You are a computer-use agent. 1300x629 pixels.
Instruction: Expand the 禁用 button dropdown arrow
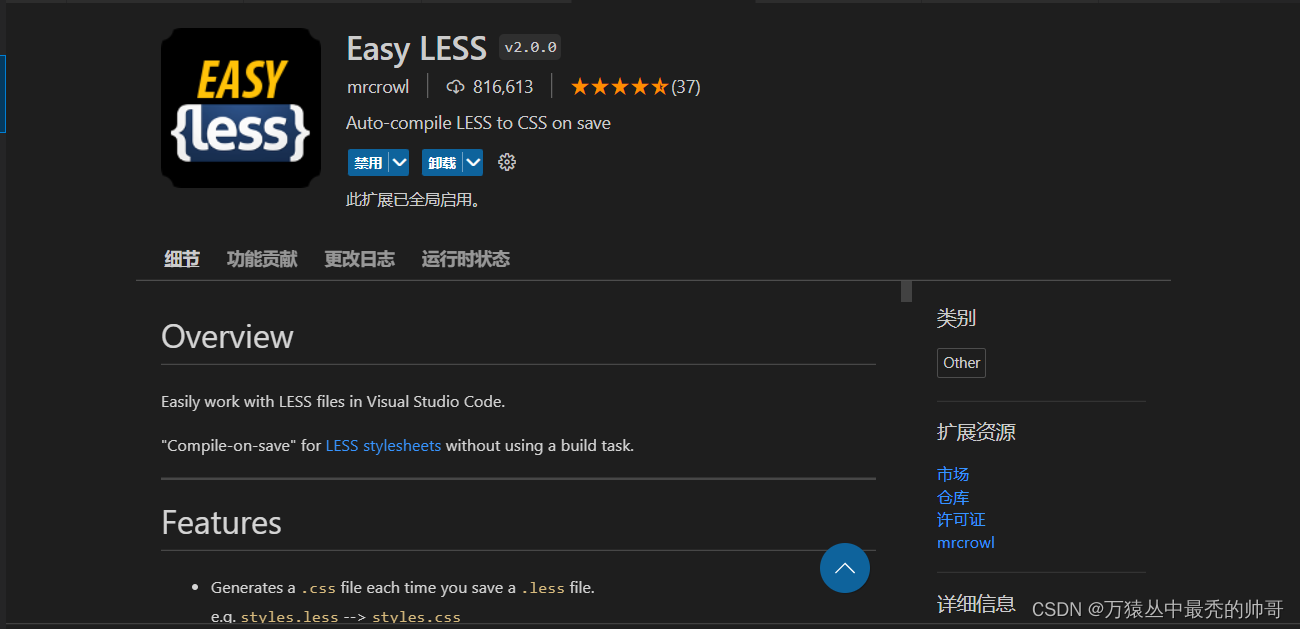coord(397,161)
